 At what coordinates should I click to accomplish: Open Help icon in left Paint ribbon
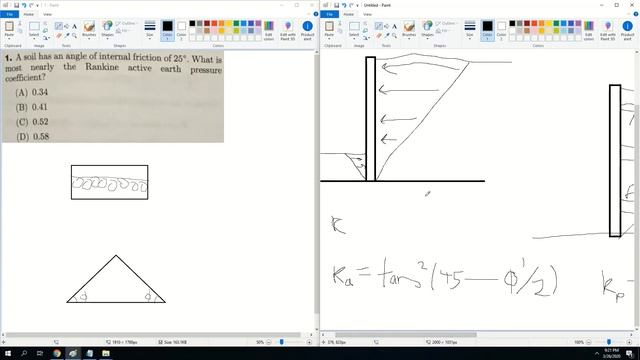[316, 14]
